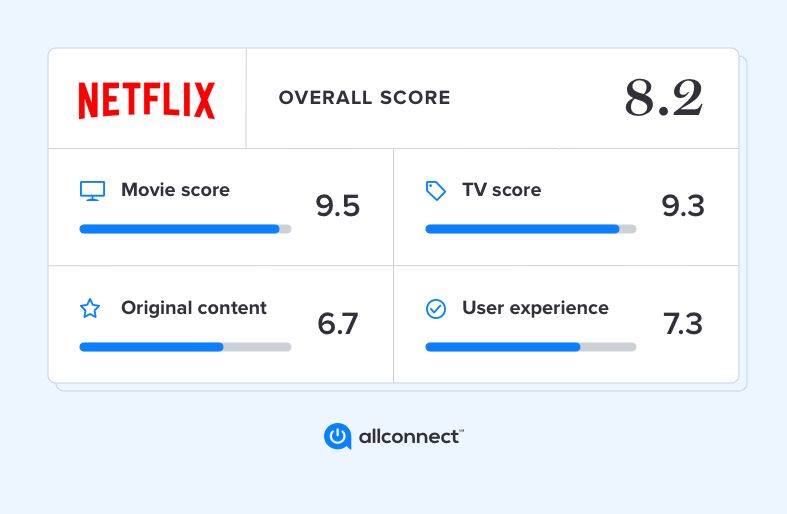Click the monitor icon beside Movie score
787x514 pixels.
point(92,191)
